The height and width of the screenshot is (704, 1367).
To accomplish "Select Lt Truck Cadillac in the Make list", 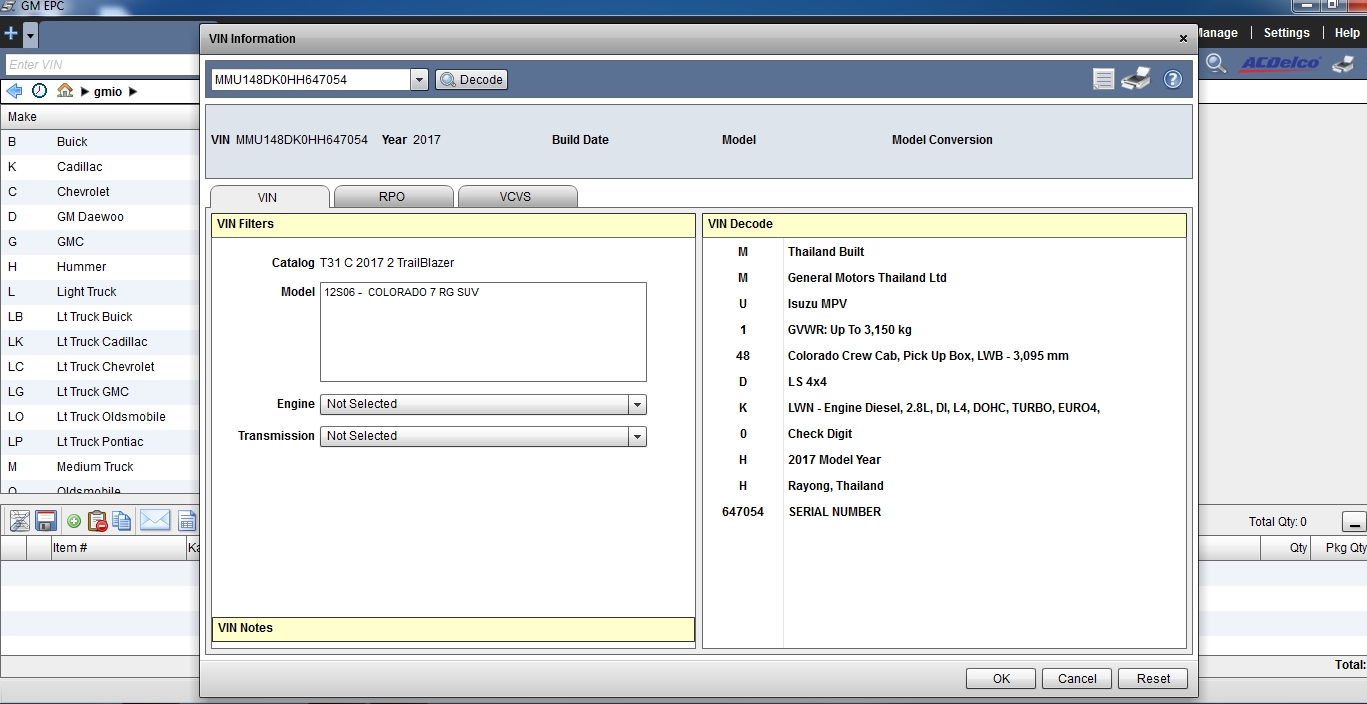I will (x=100, y=342).
